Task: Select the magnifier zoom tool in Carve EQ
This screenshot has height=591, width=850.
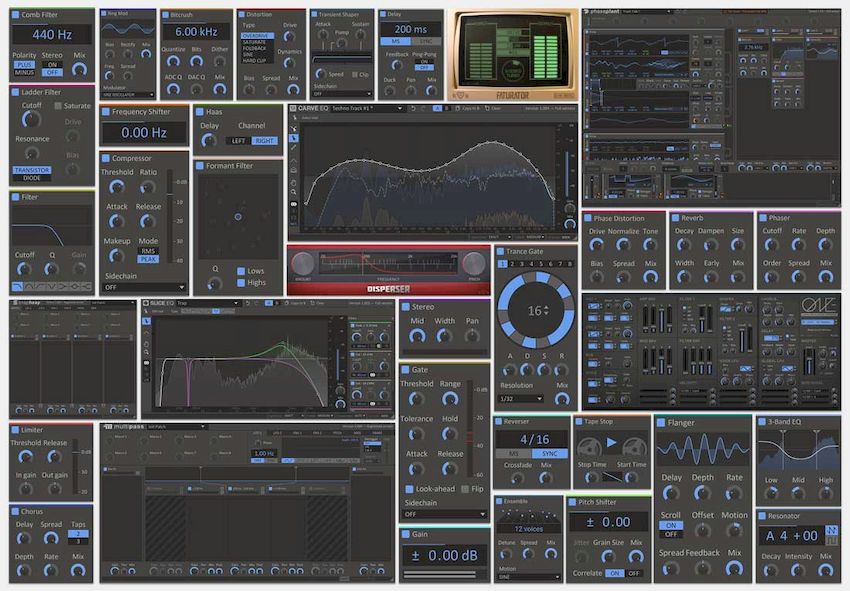Action: (x=294, y=192)
